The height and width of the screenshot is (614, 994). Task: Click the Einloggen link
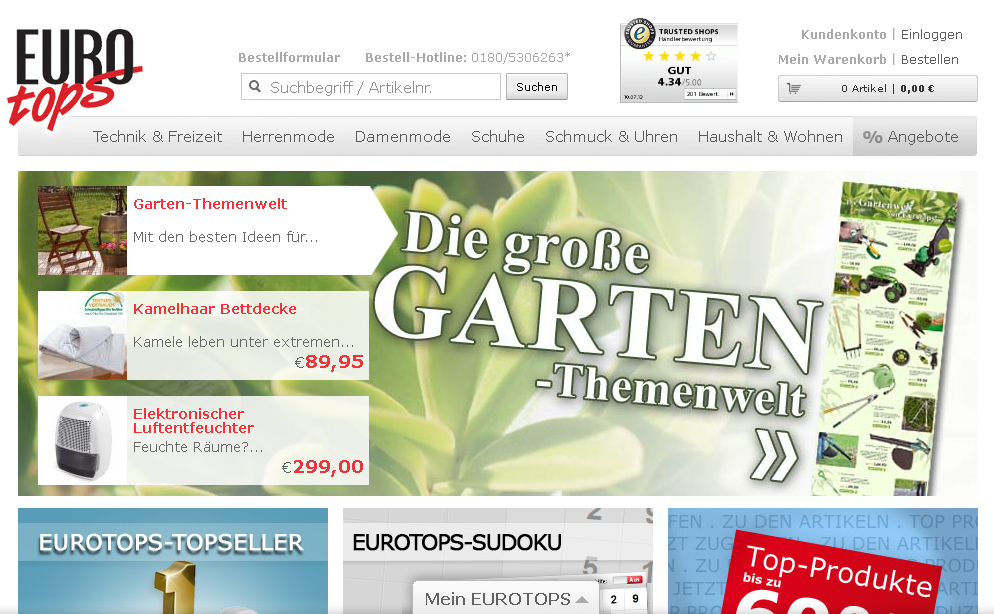tap(931, 35)
